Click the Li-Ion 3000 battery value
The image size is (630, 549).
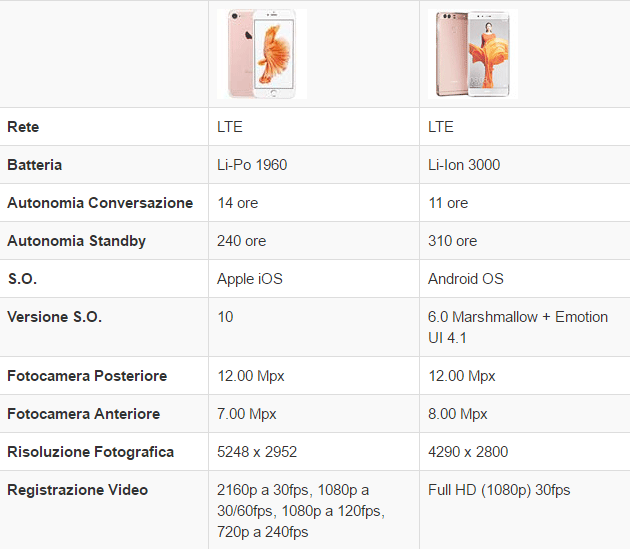click(x=464, y=165)
